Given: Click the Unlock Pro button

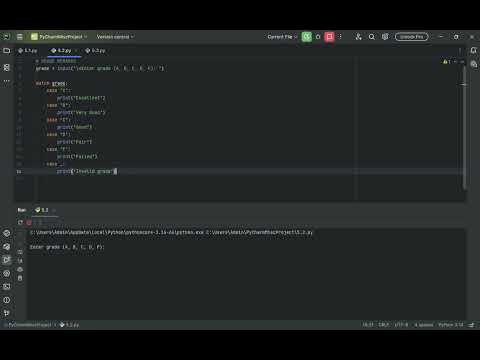Looking at the screenshot, I should pos(412,37).
